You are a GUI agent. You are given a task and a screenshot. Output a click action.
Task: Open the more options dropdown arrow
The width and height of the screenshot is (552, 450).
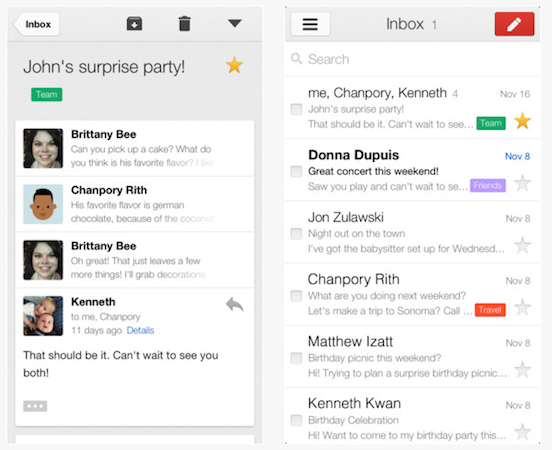pyautogui.click(x=234, y=23)
